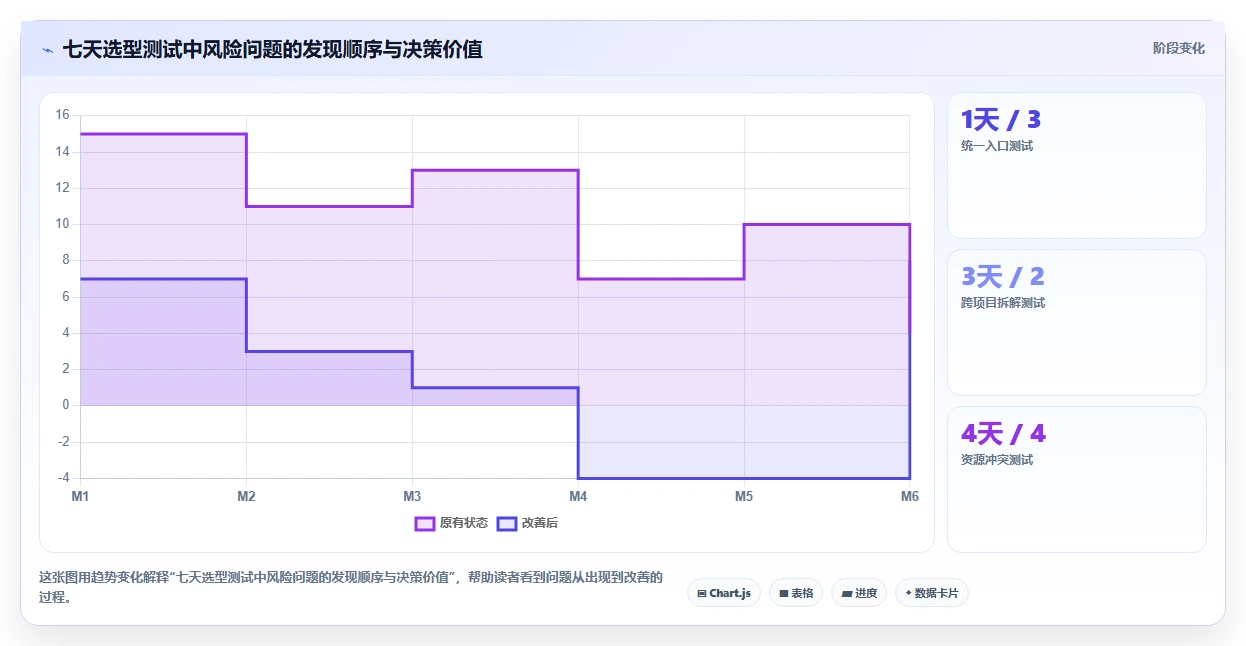The image size is (1246, 646).
Task: Click the M5 x-axis label
Action: pos(744,496)
